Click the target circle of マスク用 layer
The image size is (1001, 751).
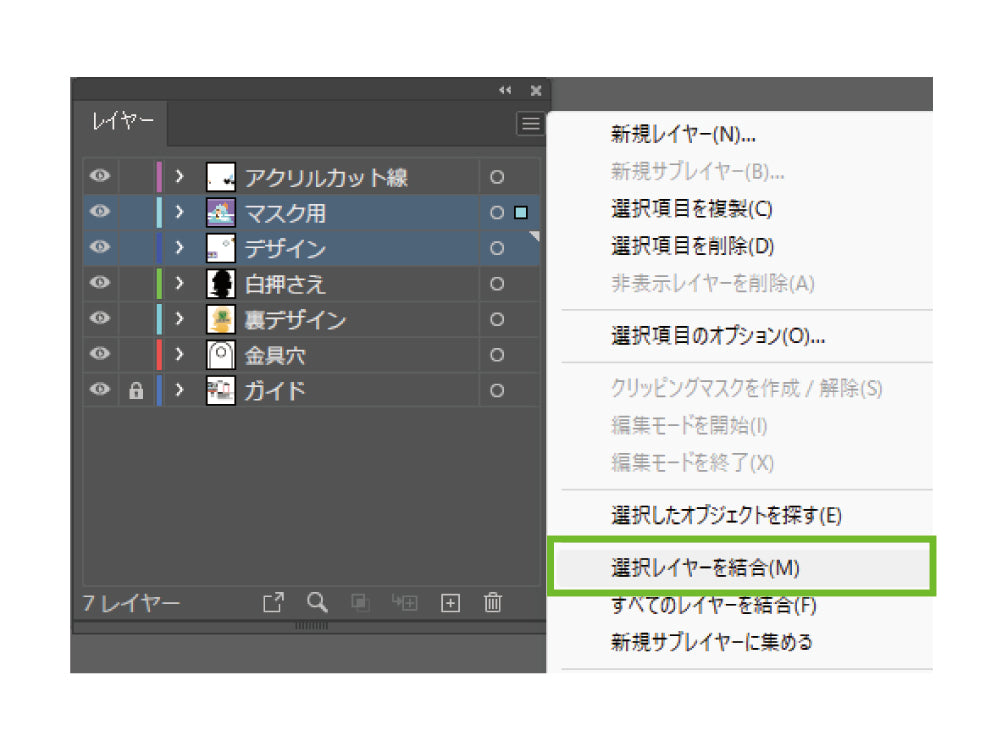[497, 213]
